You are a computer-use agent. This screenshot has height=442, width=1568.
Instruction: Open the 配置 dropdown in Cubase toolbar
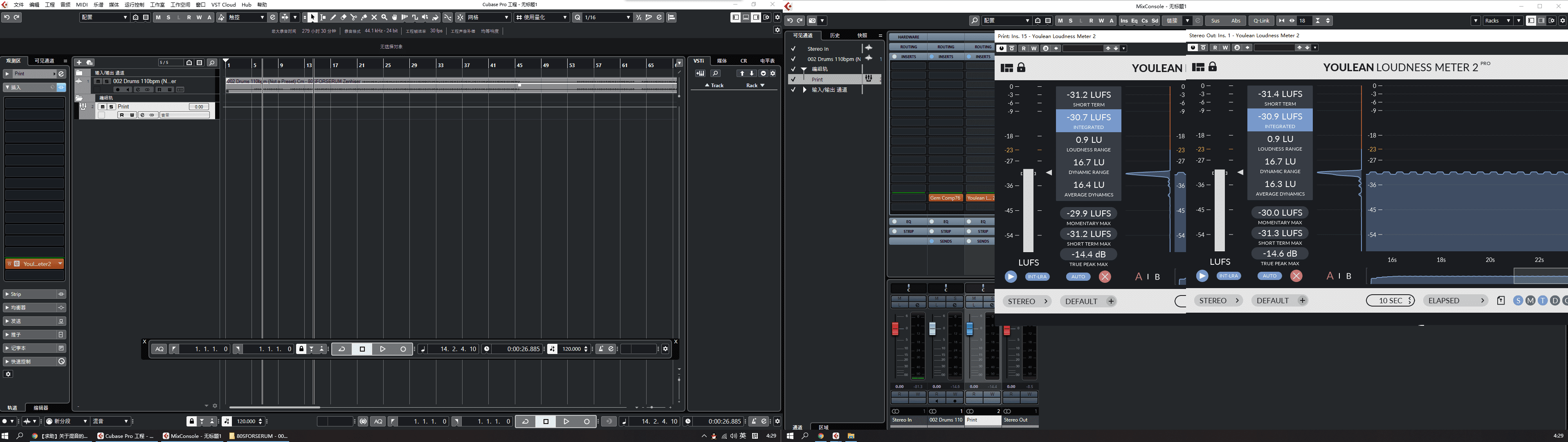click(x=104, y=18)
